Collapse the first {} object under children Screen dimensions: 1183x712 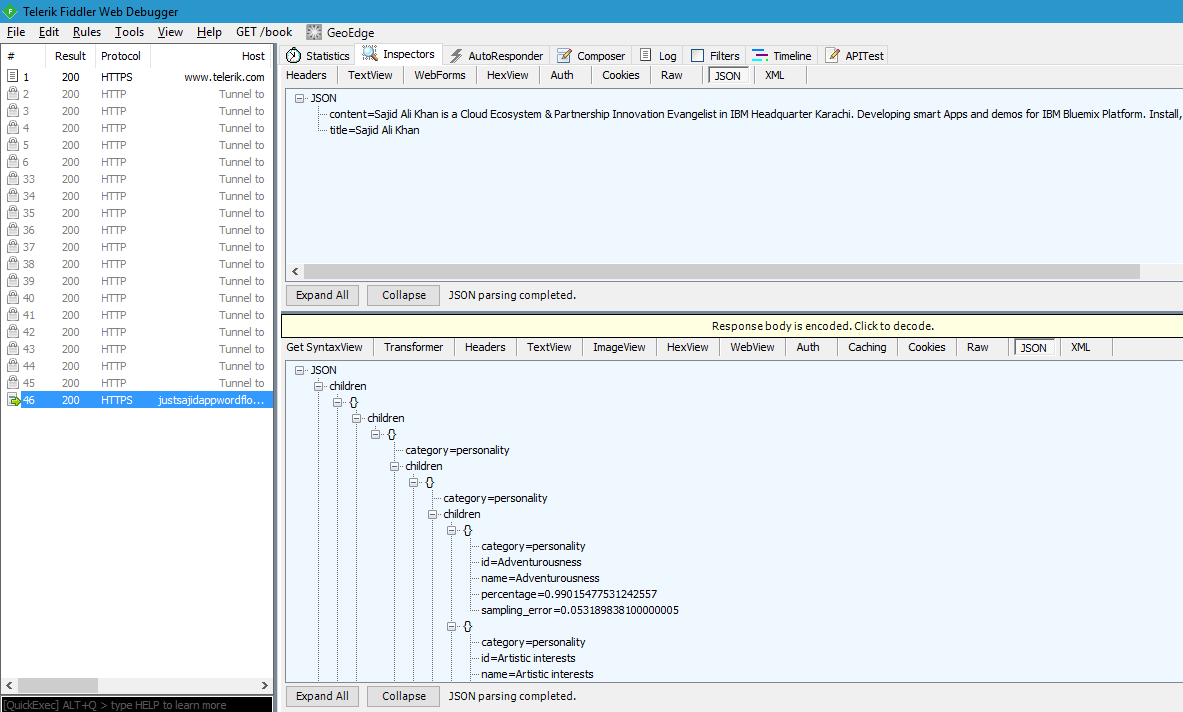click(x=337, y=402)
